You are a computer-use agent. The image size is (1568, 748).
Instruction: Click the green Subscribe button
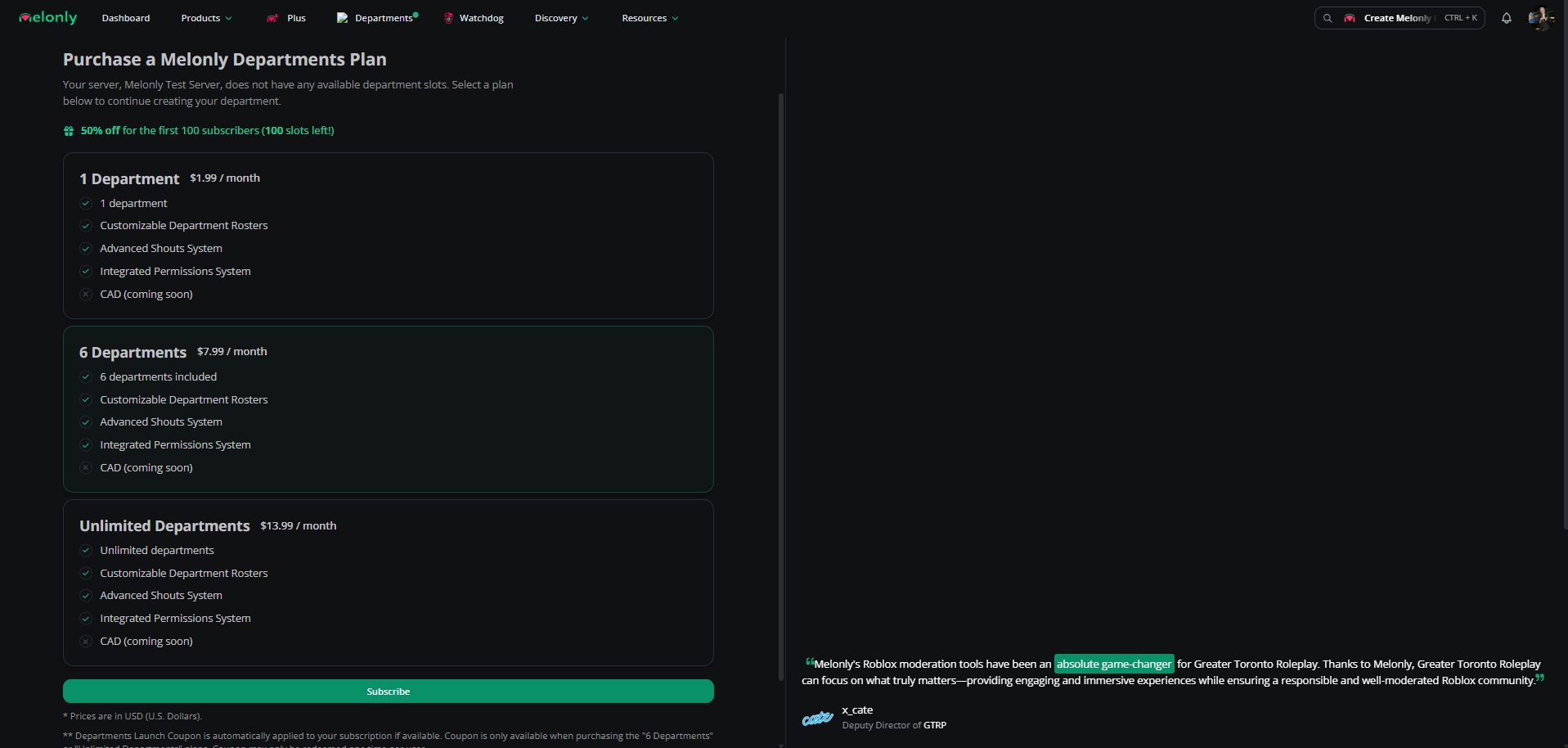click(389, 692)
